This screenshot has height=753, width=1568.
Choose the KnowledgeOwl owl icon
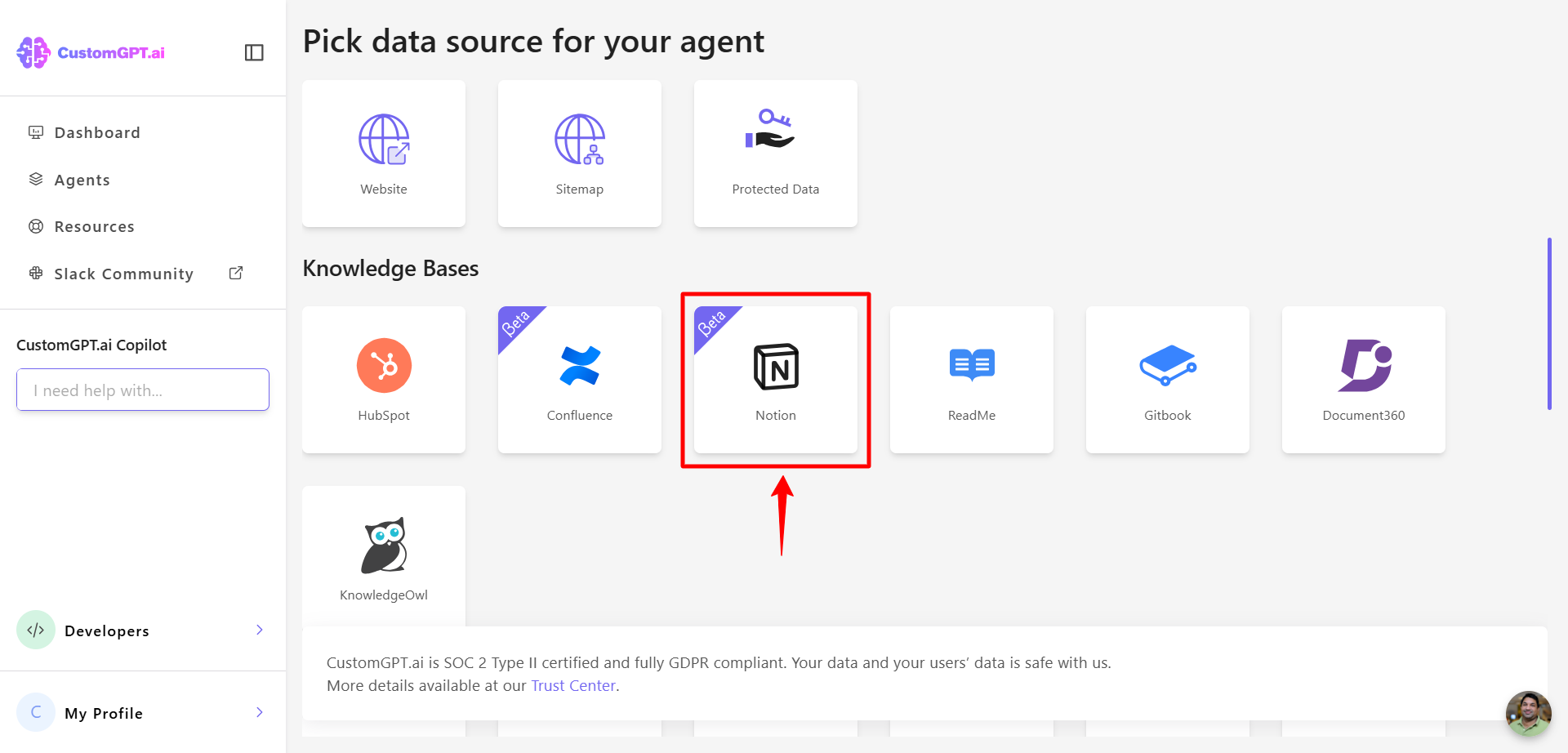coord(384,545)
